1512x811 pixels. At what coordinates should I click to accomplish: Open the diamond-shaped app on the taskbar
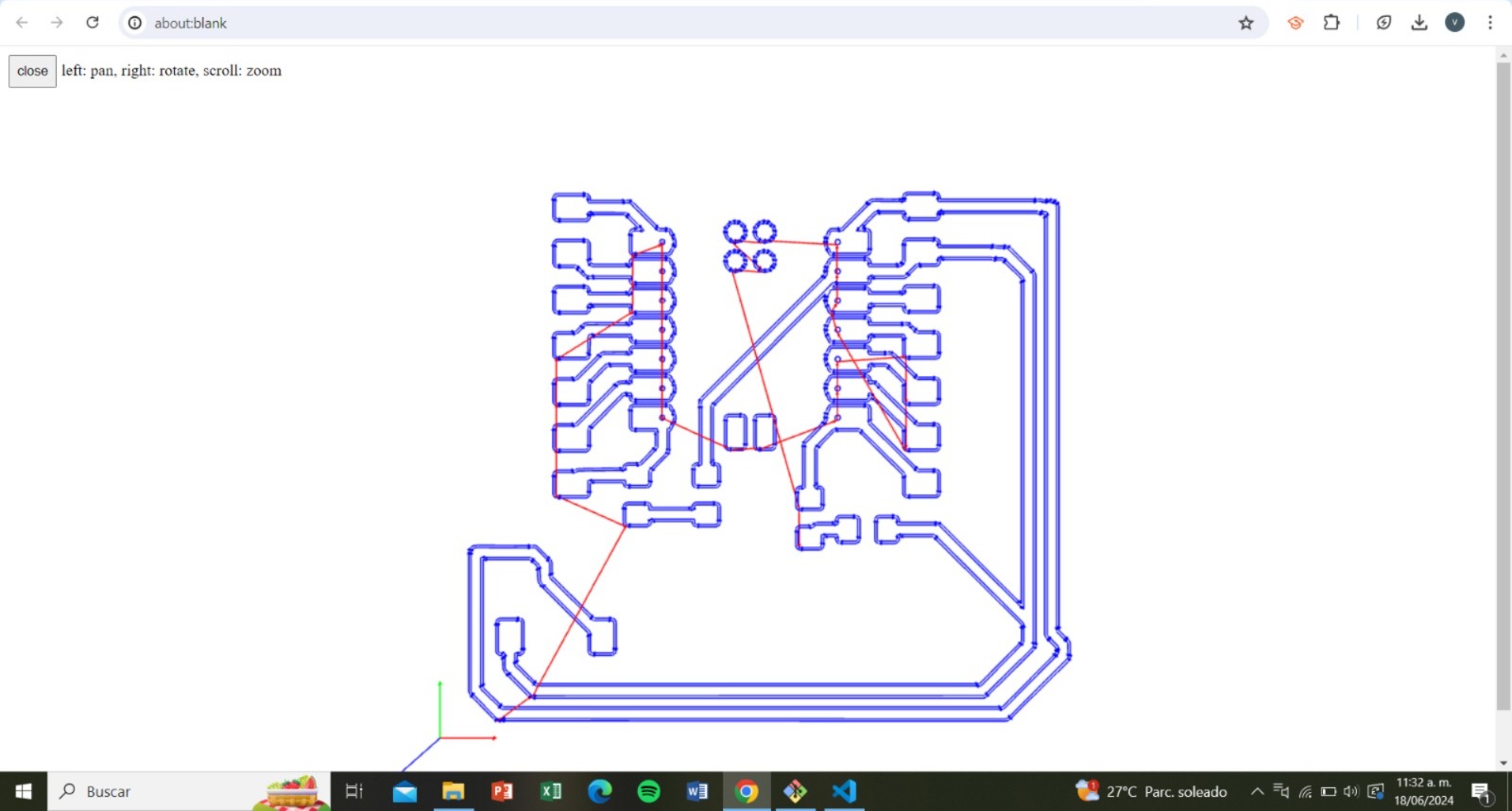click(x=796, y=791)
